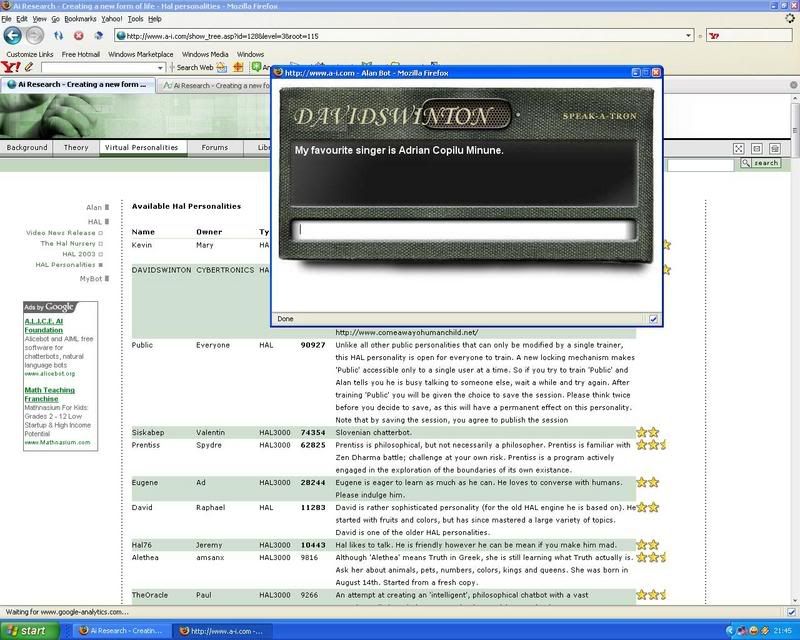This screenshot has height=640, width=800.
Task: Click the print icon above site search
Action: tap(775, 149)
